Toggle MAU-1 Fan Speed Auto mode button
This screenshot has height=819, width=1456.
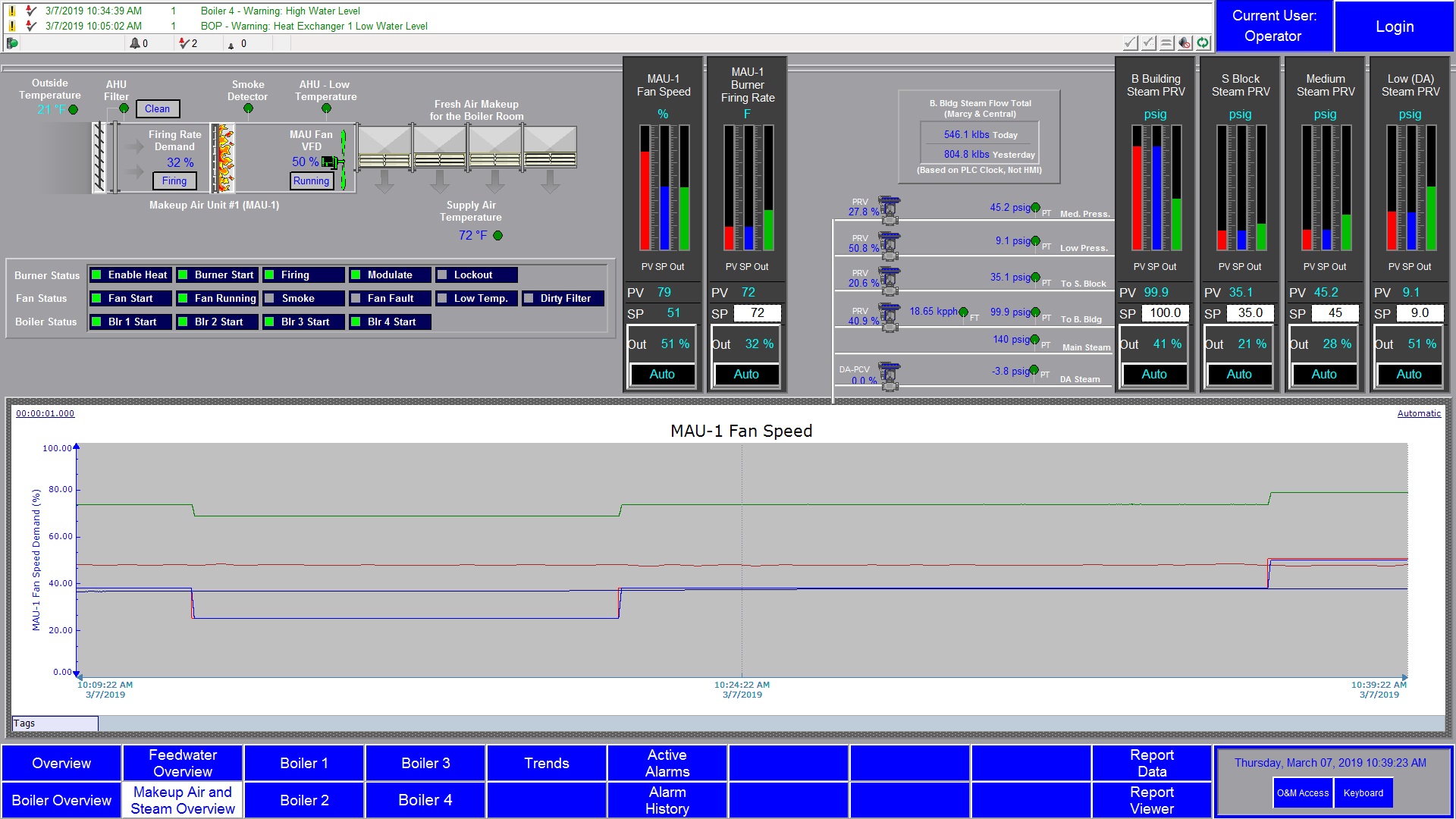(x=662, y=374)
